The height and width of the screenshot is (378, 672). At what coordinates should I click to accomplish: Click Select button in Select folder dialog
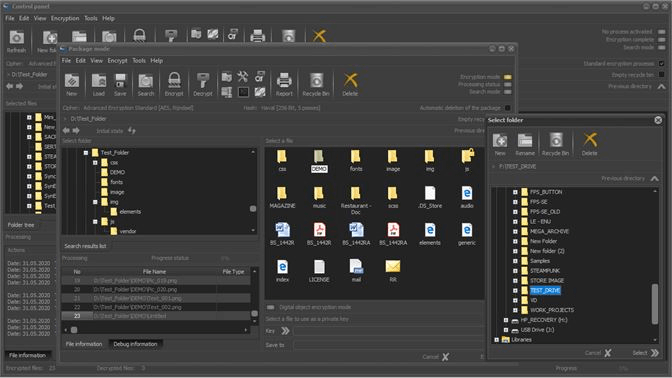point(645,353)
